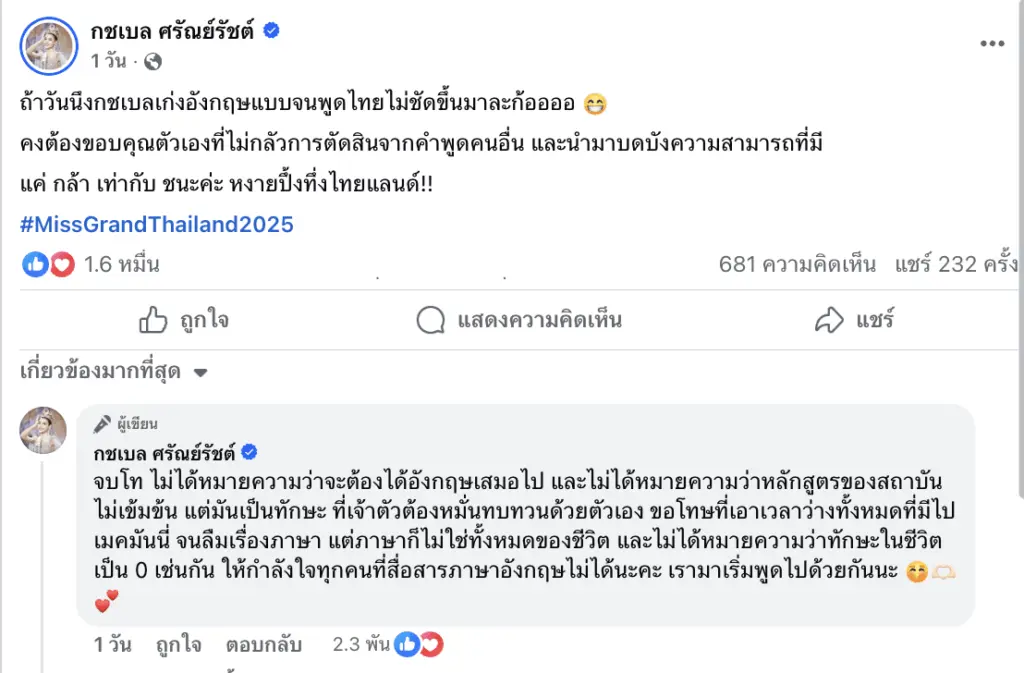Expand เกี่ยวข้องมากที่สุด comment sorting dropdown

pyautogui.click(x=114, y=372)
